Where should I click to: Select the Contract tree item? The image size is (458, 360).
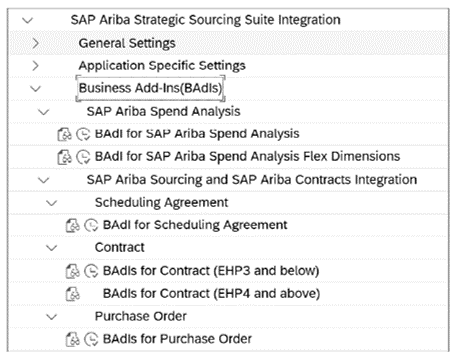coord(120,248)
